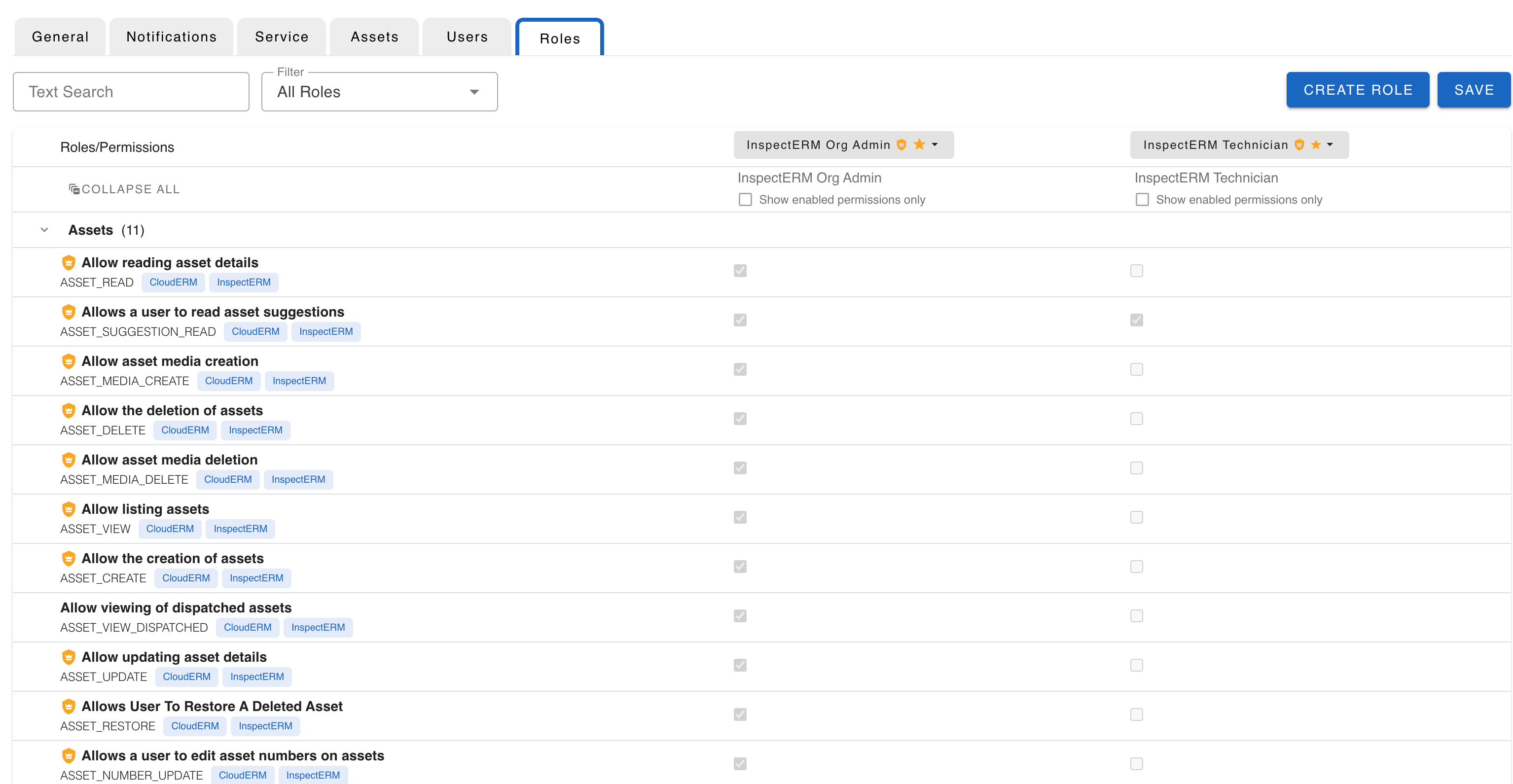Click the shield icon beside Allow listing assets

click(x=69, y=509)
